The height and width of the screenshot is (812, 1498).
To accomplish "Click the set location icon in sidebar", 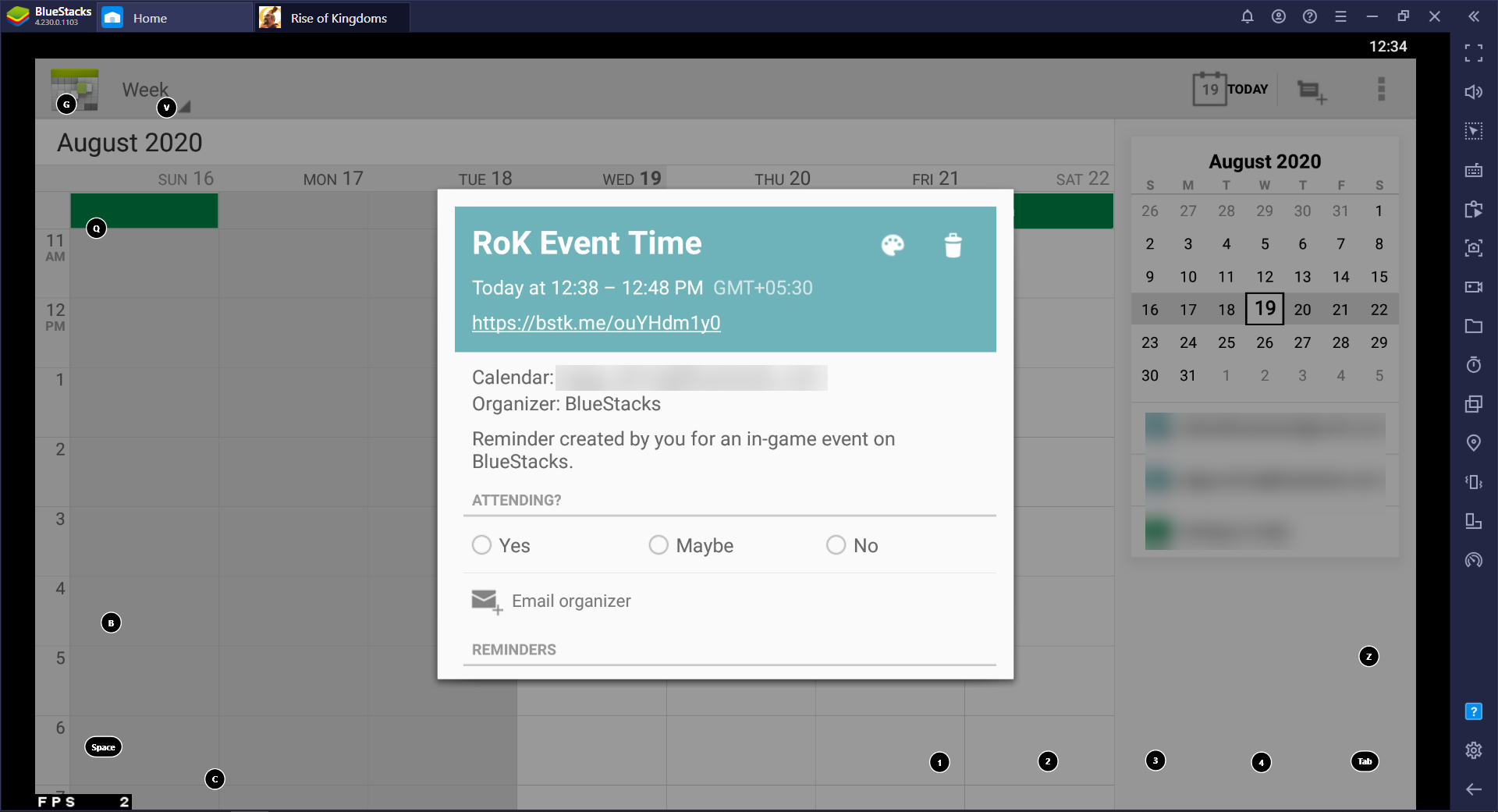I will 1474,443.
